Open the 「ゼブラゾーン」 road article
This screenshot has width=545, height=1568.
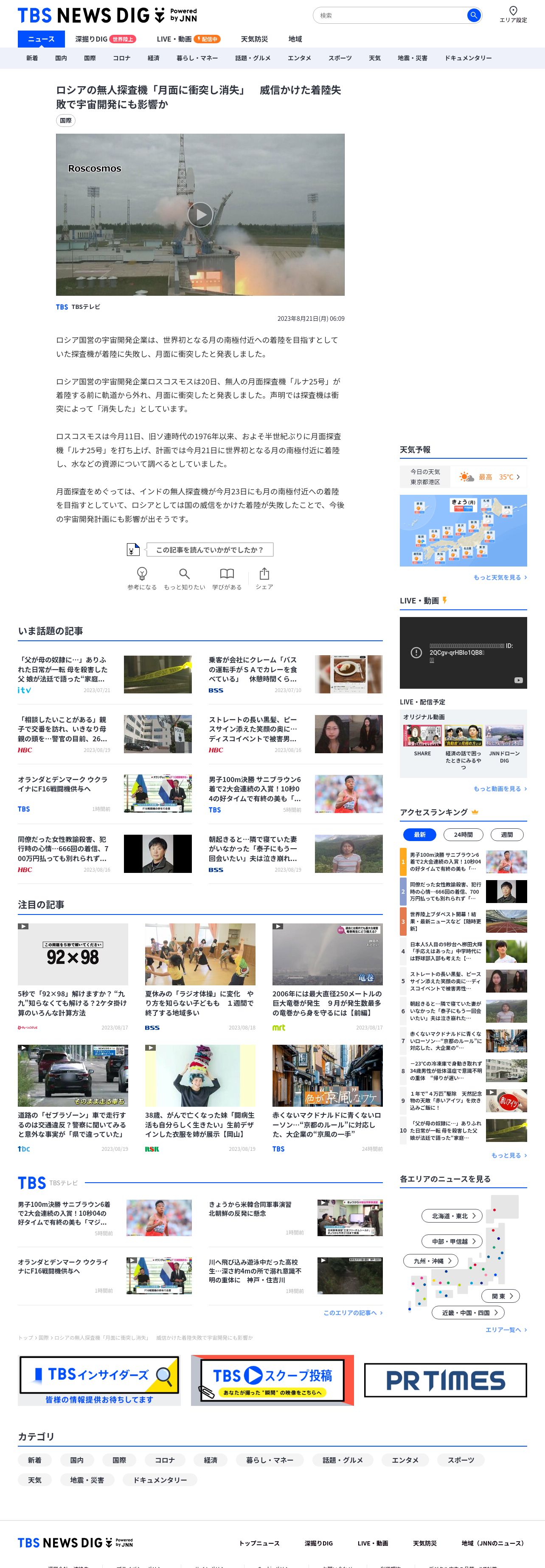coord(73,1100)
